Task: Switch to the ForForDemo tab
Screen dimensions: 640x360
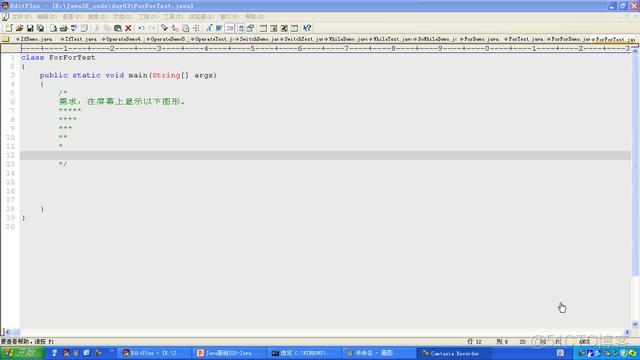Action: tap(569, 39)
